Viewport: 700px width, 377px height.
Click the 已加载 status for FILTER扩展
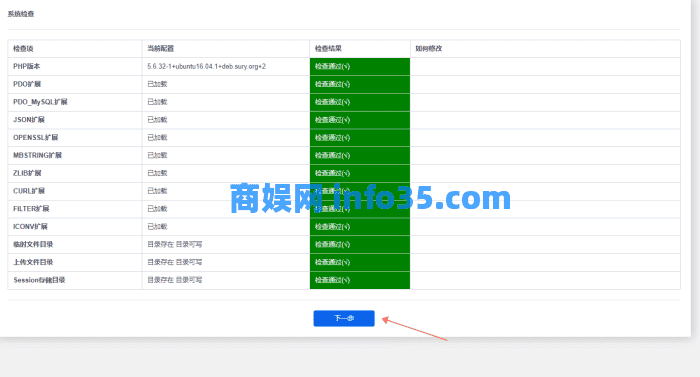pyautogui.click(x=157, y=209)
